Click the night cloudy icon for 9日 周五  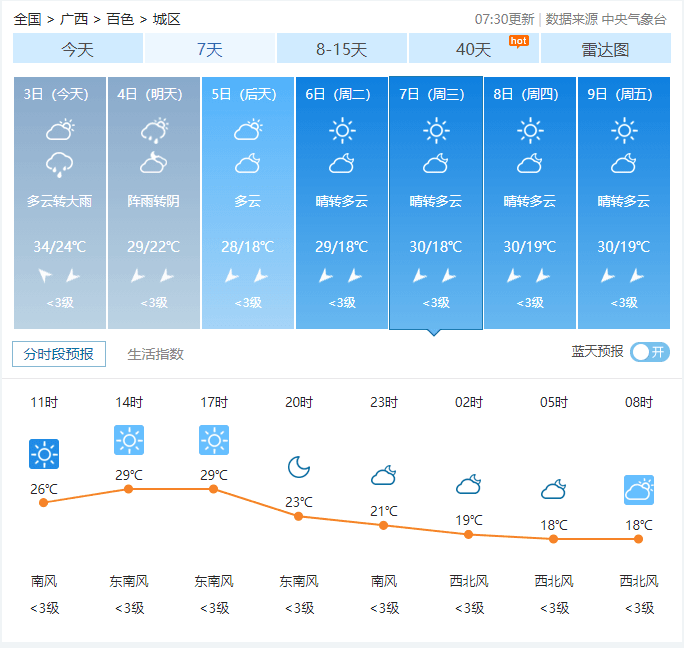tap(623, 163)
